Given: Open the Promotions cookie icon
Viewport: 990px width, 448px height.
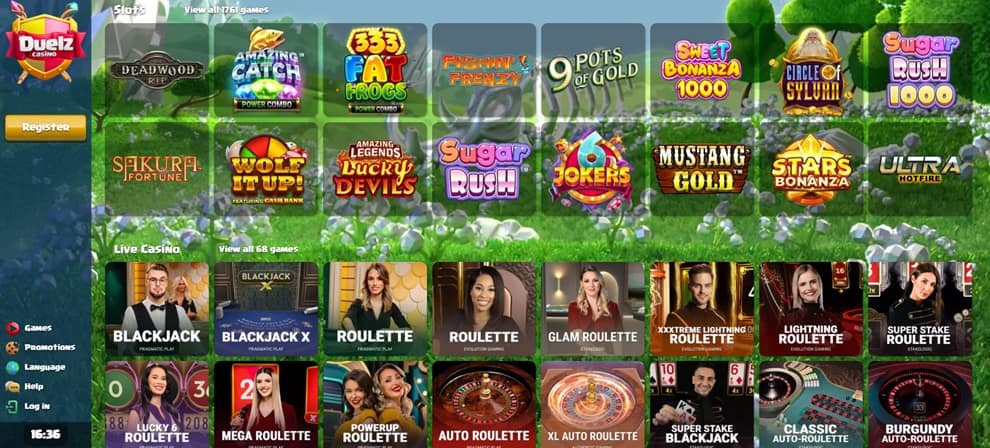Looking at the screenshot, I should pos(12,348).
